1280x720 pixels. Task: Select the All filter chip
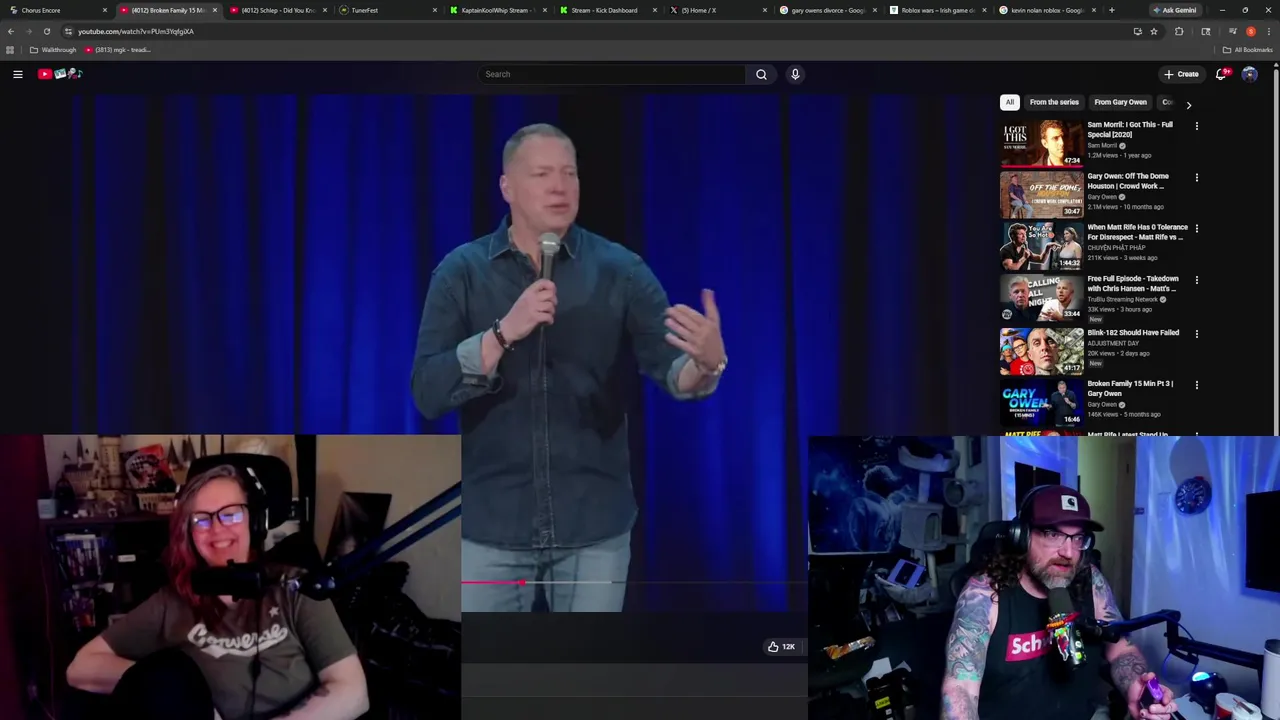(x=1010, y=102)
